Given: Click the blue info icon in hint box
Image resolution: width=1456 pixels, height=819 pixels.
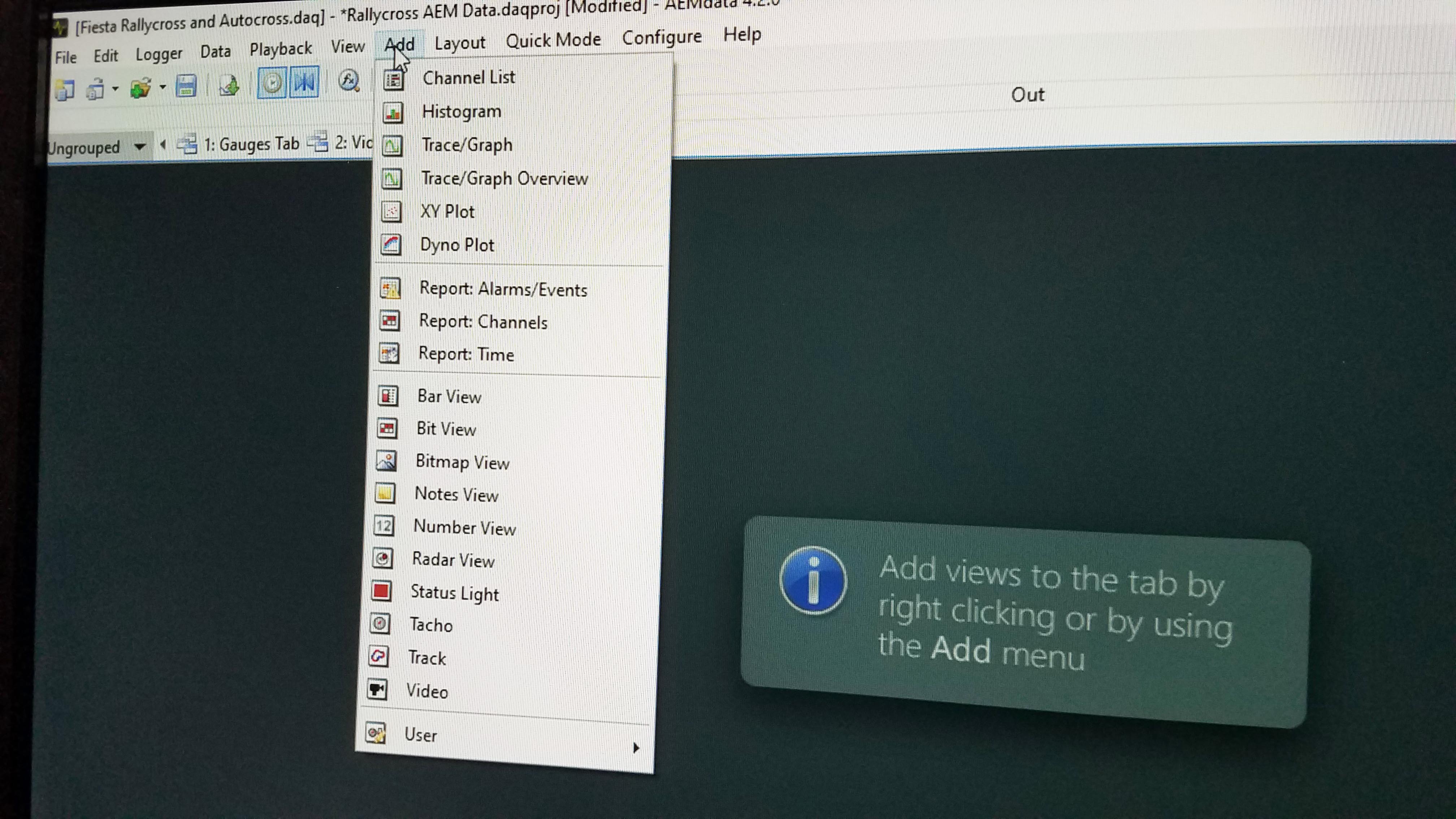Looking at the screenshot, I should click(813, 580).
